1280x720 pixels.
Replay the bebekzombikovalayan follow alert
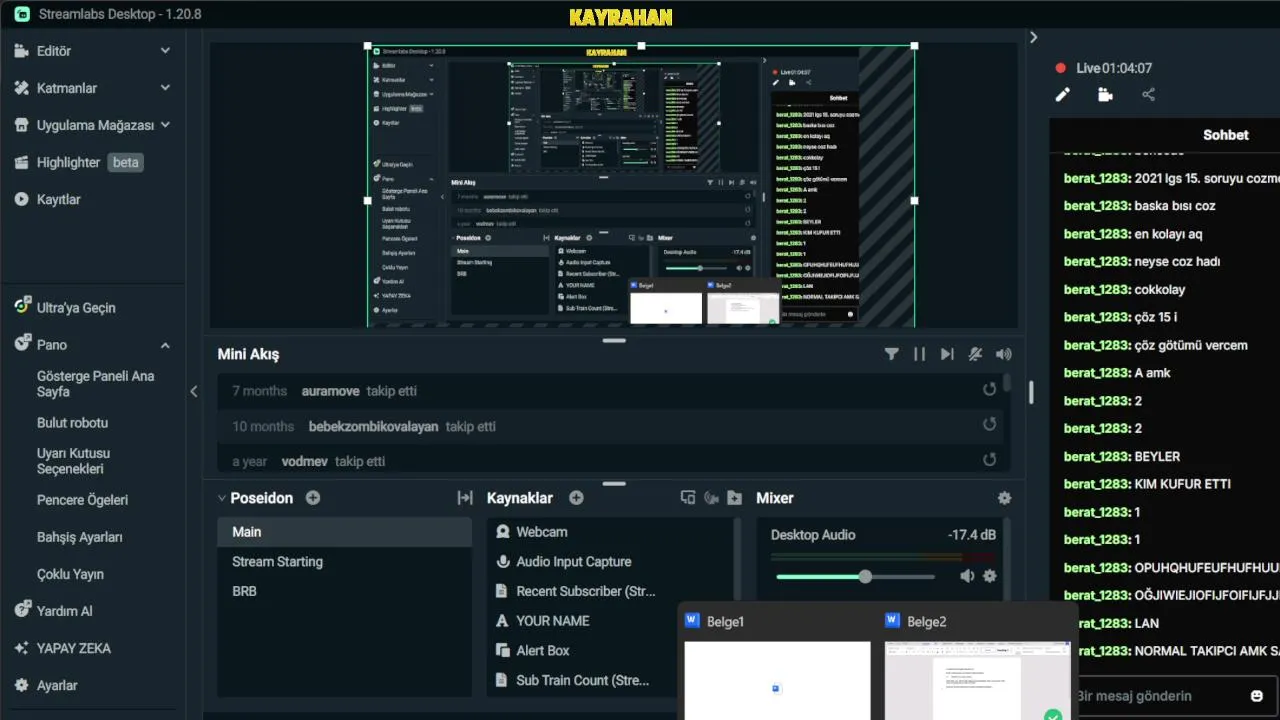coord(989,424)
